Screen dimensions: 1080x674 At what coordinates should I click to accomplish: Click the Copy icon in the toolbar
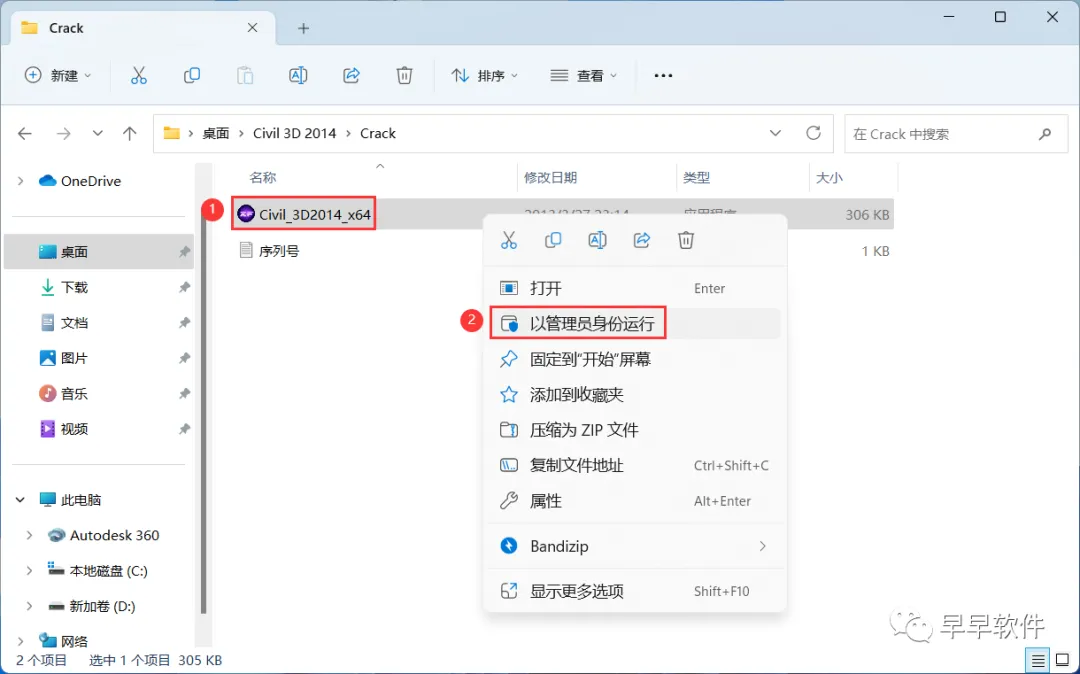pyautogui.click(x=191, y=76)
